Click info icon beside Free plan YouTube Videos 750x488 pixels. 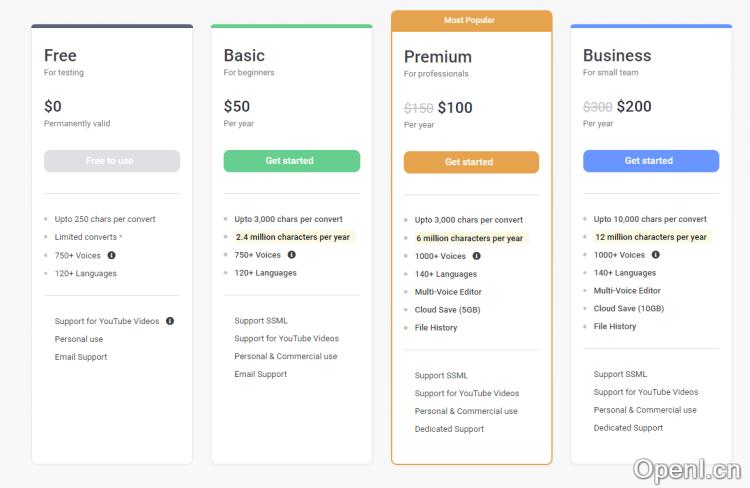170,321
